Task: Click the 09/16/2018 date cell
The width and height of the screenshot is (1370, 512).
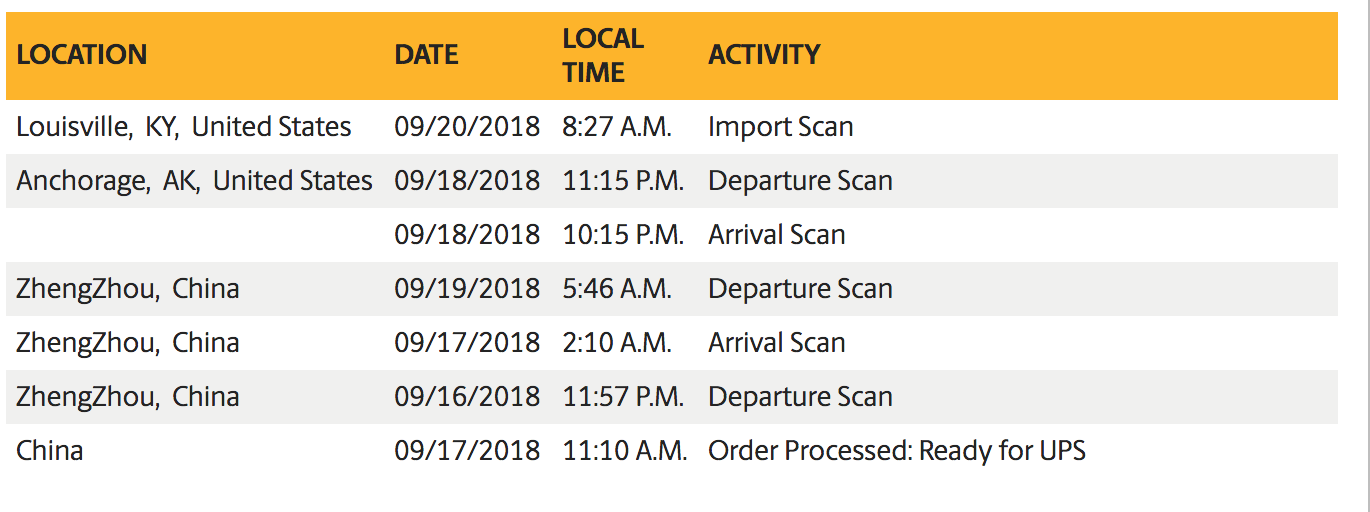Action: point(467,397)
